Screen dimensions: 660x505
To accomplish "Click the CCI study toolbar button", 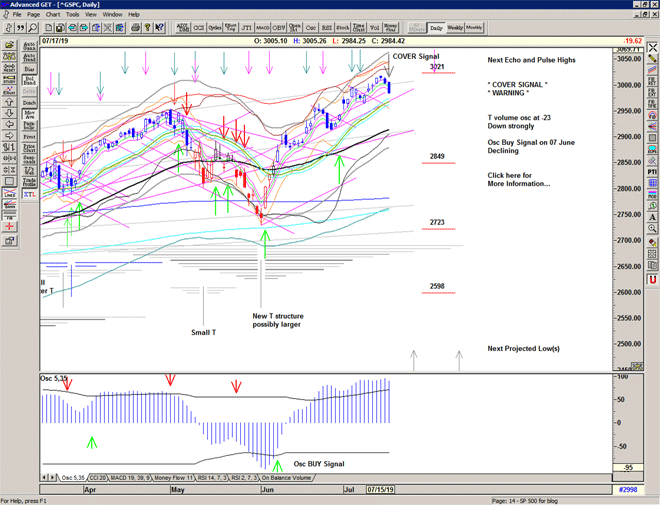I will [x=198, y=28].
